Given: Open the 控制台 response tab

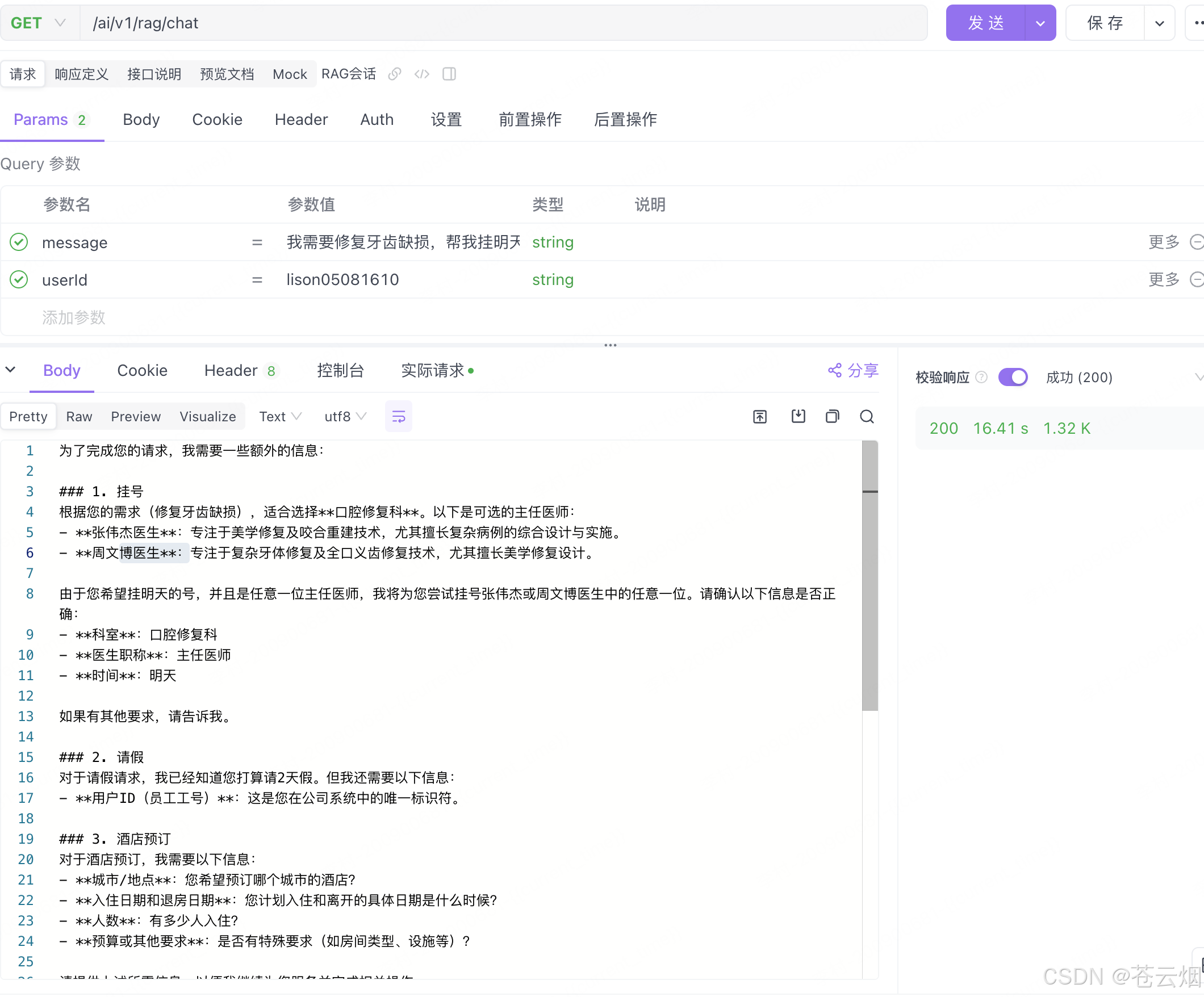Looking at the screenshot, I should pyautogui.click(x=341, y=371).
